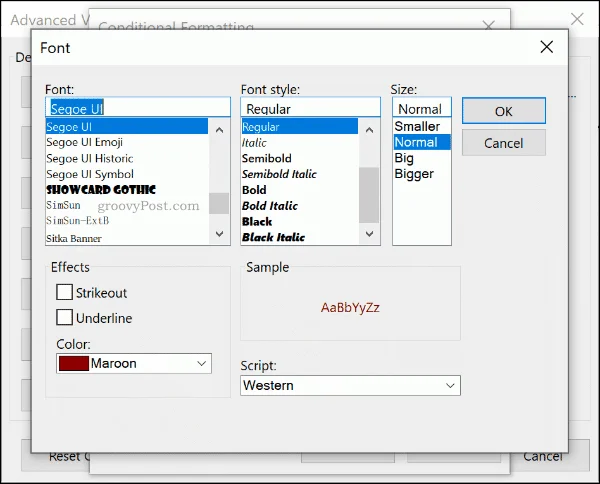600x484 pixels.
Task: Select Regular font style in list
Action: [300, 126]
